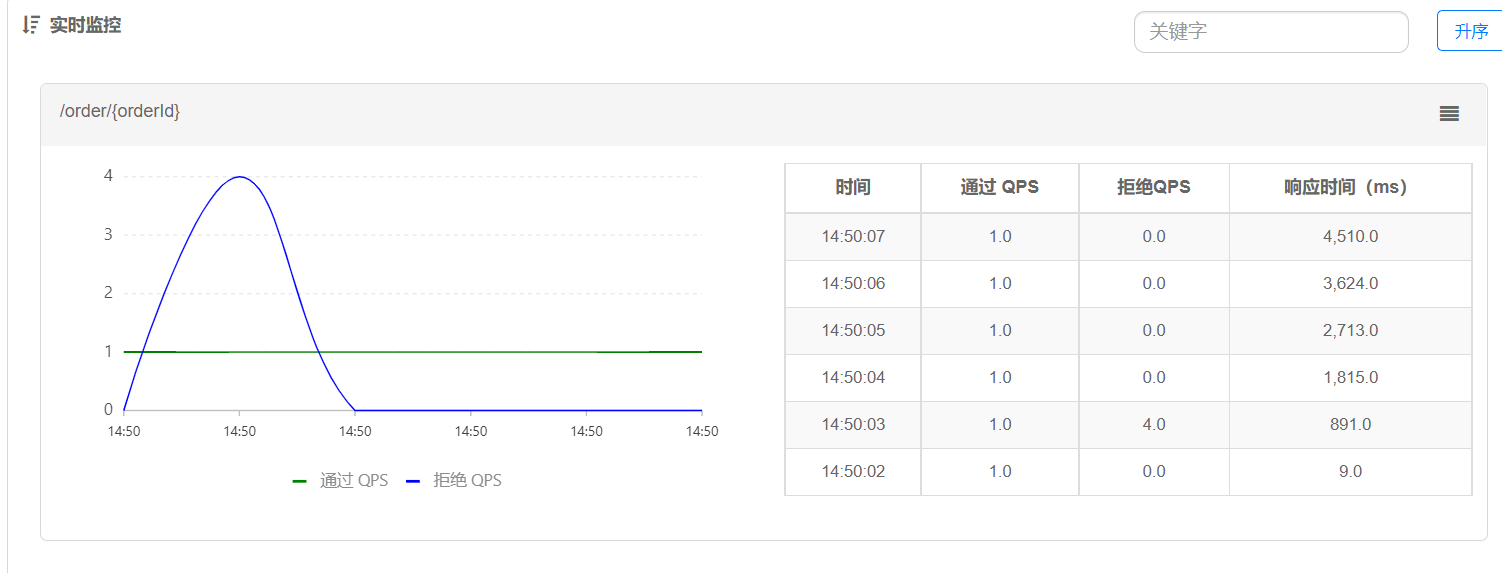The image size is (1502, 573).
Task: Select the 14:50:03 time cell
Action: [x=853, y=425]
